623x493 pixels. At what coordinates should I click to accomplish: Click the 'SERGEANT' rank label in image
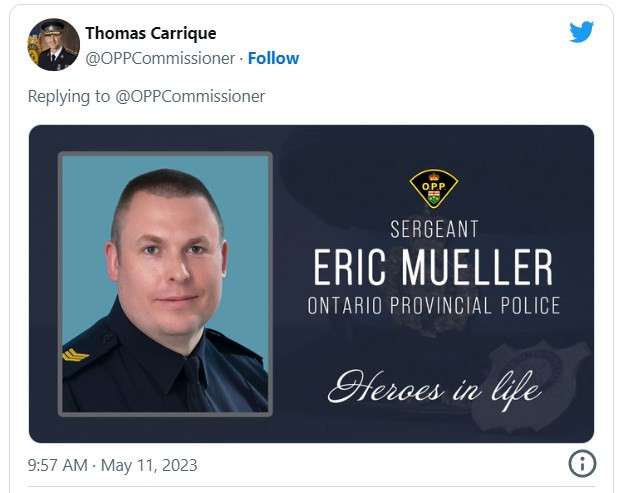click(434, 230)
